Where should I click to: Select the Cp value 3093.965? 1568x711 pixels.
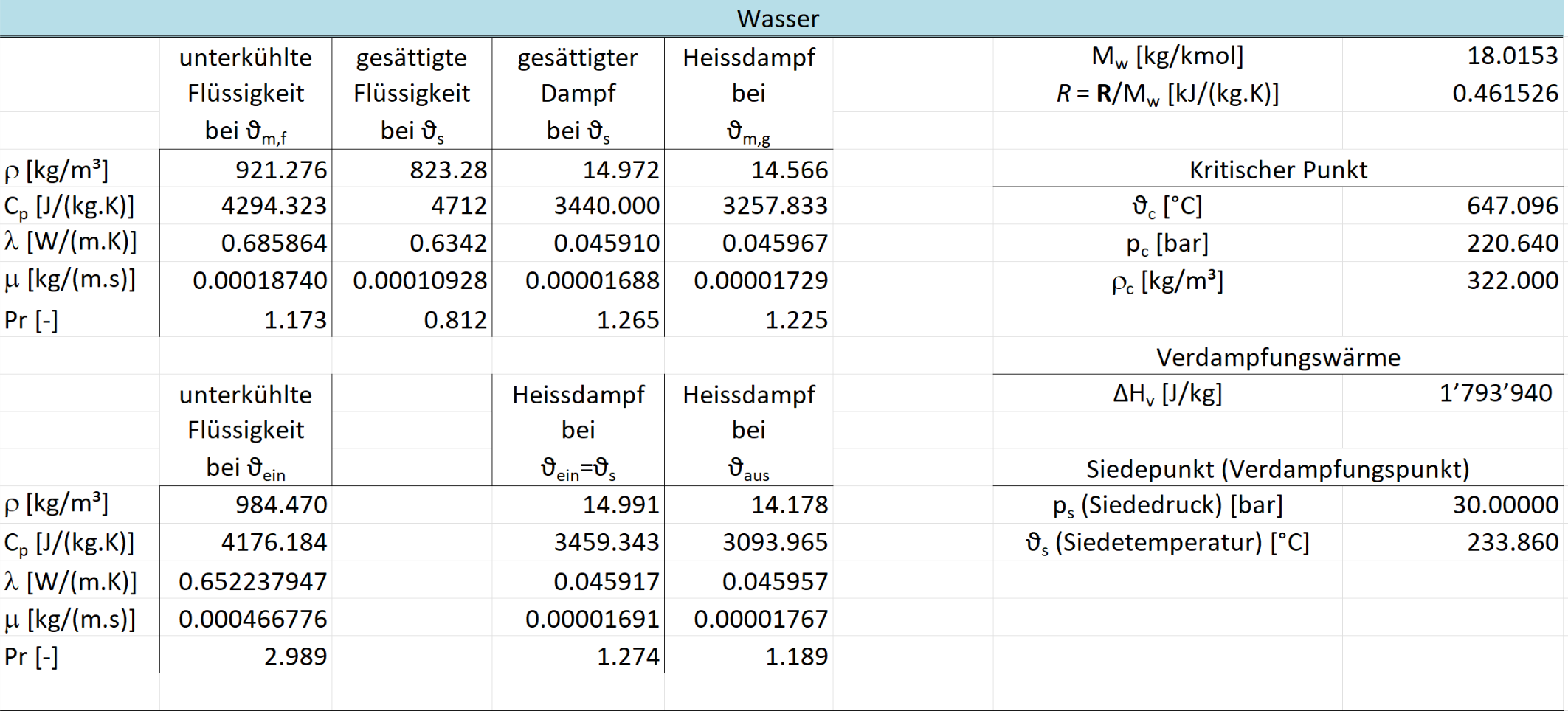tap(775, 543)
